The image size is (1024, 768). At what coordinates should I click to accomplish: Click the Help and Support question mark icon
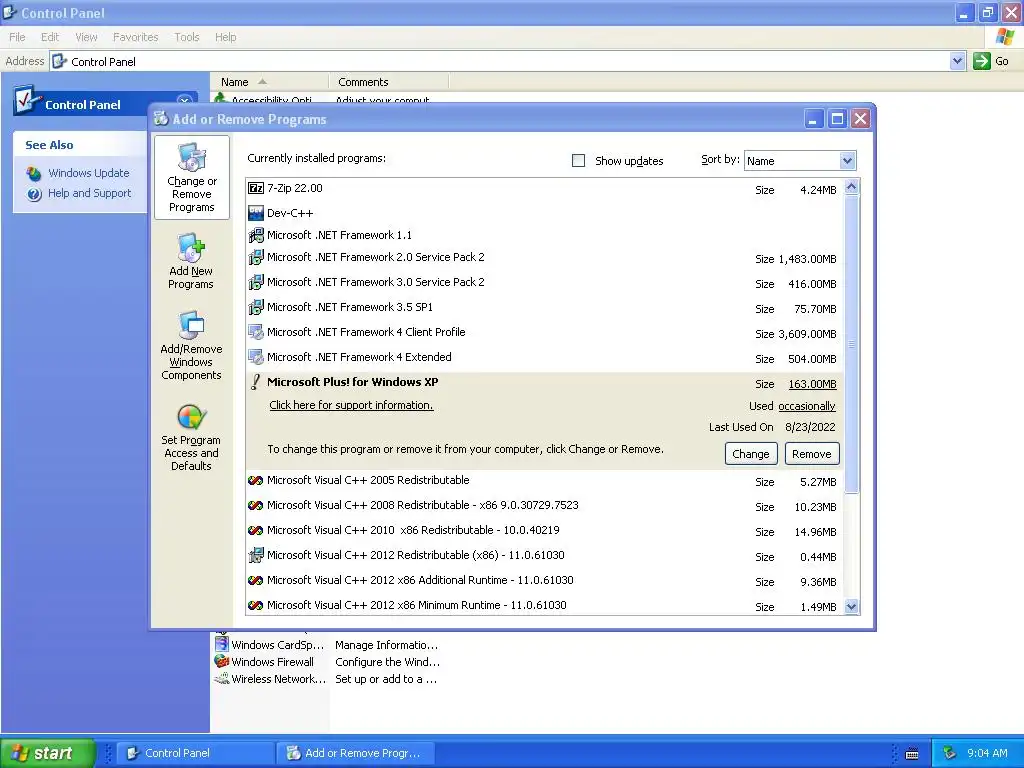pyautogui.click(x=34, y=193)
